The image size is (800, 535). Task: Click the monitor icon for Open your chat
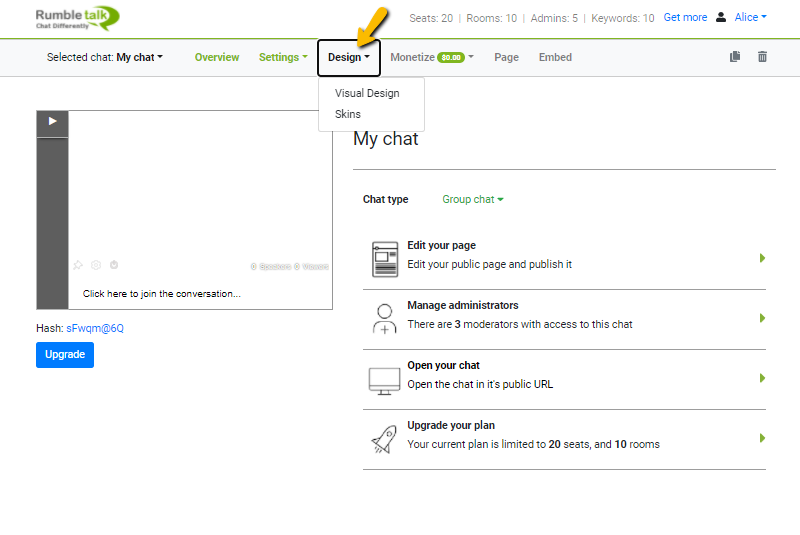click(x=384, y=379)
